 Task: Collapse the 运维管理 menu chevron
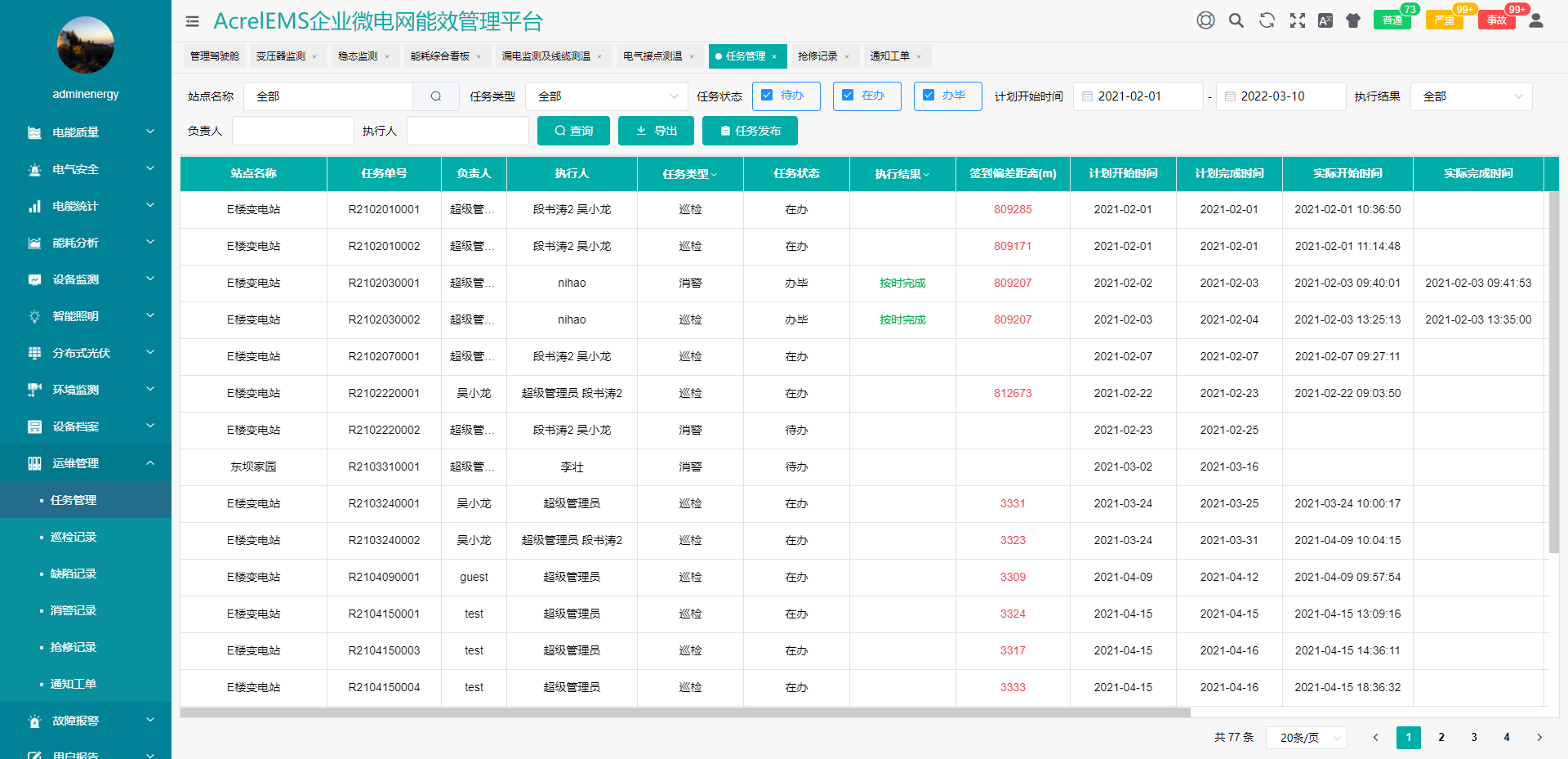pos(150,462)
